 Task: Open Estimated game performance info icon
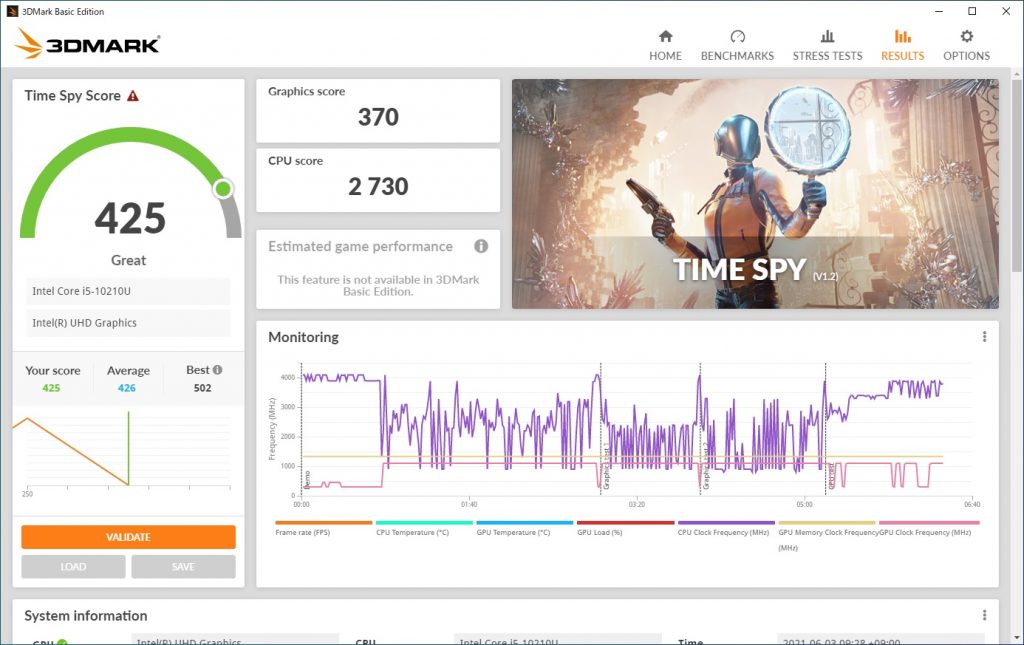click(x=481, y=246)
